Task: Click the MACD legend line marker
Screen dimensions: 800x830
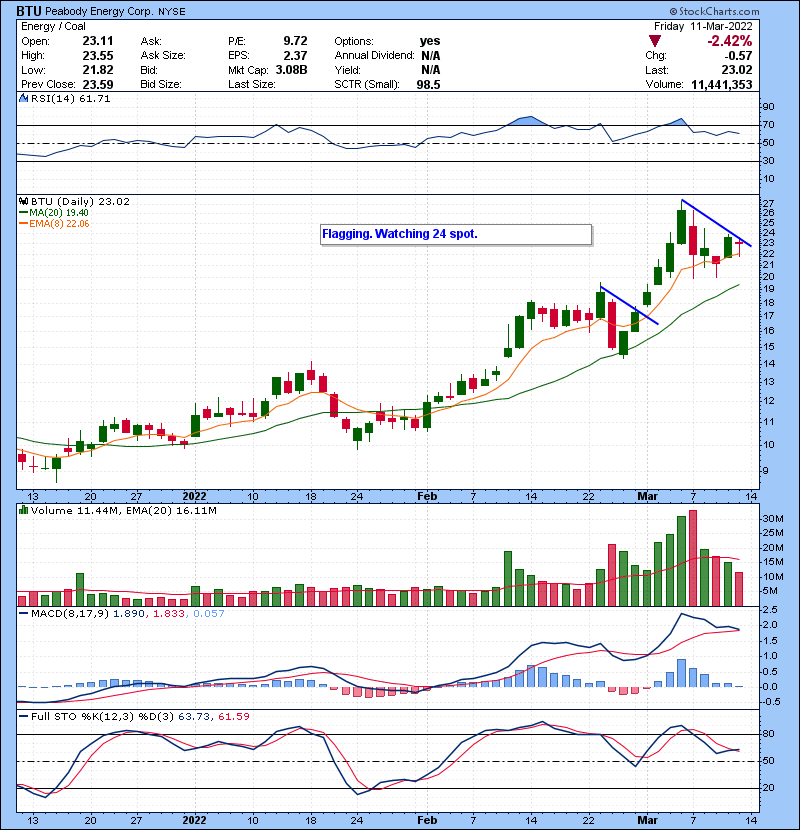Action: pos(23,614)
